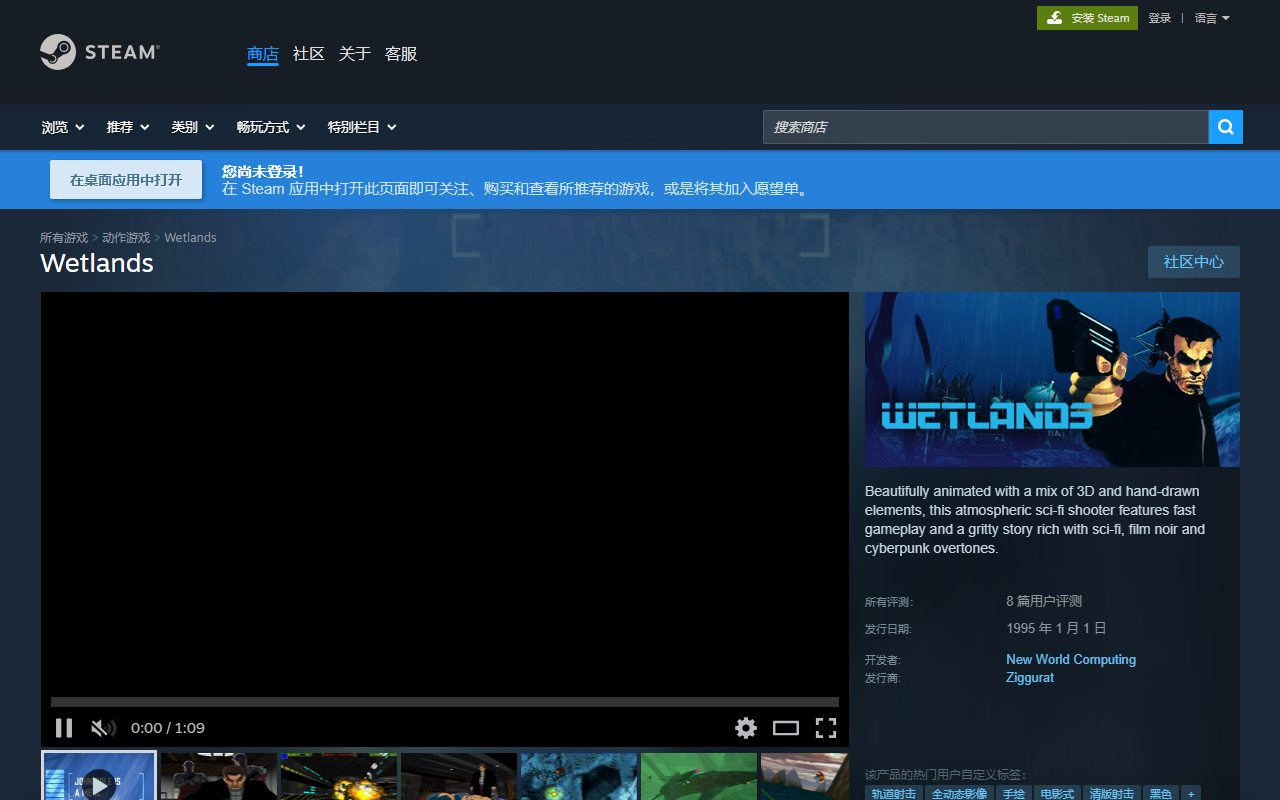Click the 登录 login link

tap(1159, 18)
